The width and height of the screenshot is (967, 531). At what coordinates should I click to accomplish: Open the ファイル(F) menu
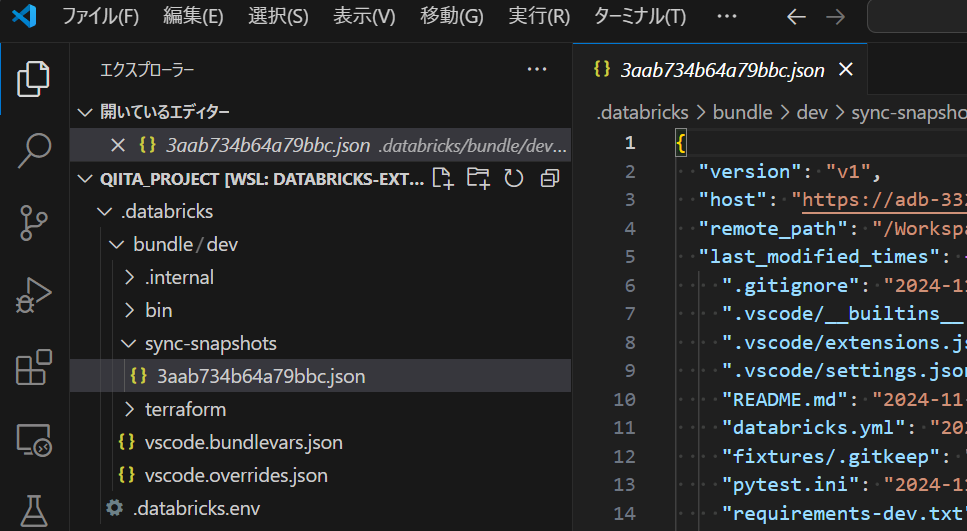(x=101, y=17)
